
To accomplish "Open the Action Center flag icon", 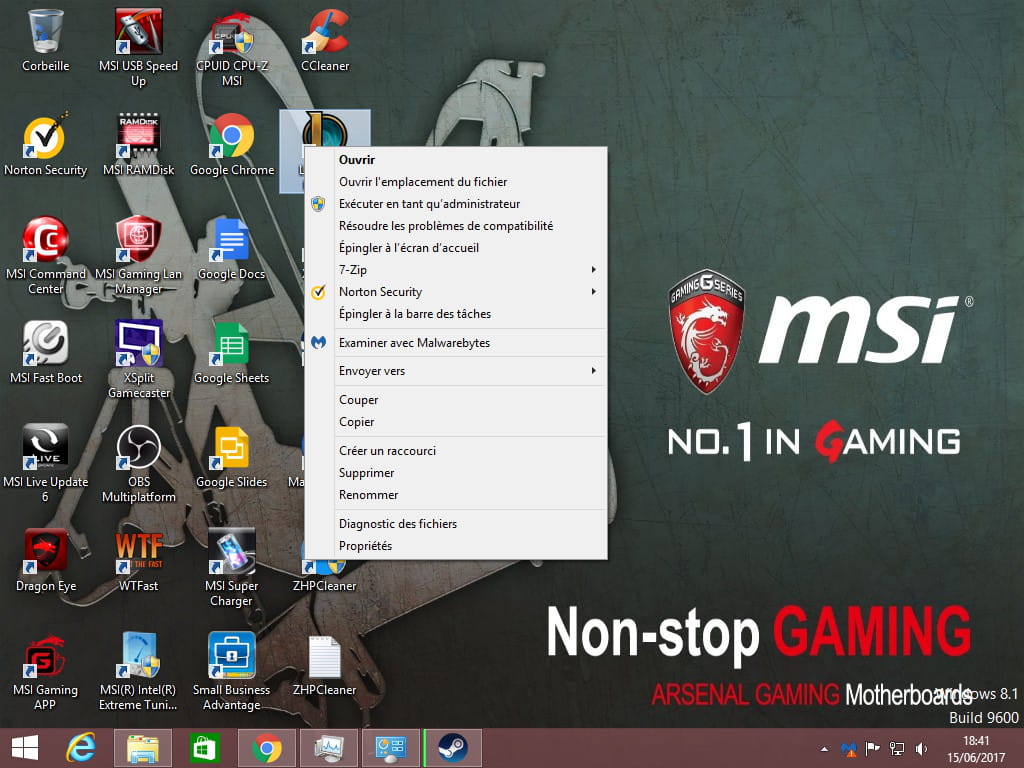I will (x=872, y=748).
